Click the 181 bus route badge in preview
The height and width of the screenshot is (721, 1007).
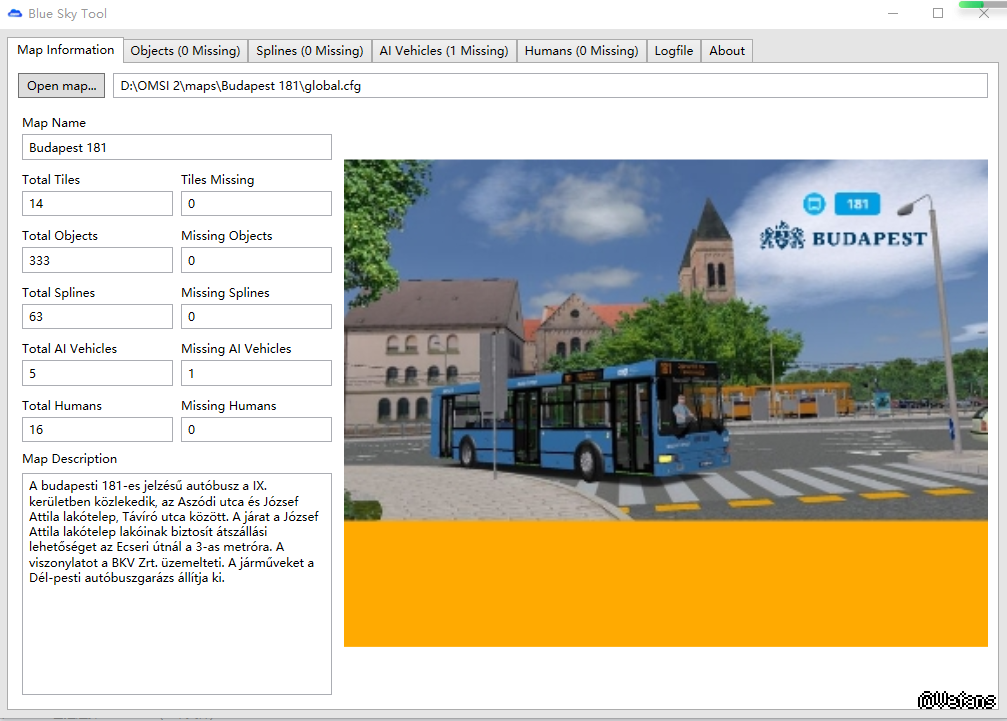856,204
